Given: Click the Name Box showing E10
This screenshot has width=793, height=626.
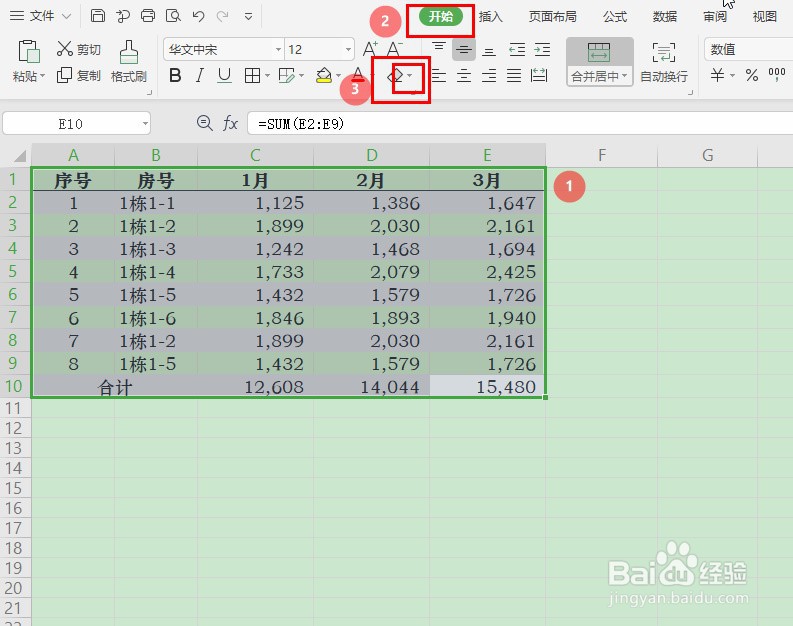Looking at the screenshot, I should coord(76,123).
